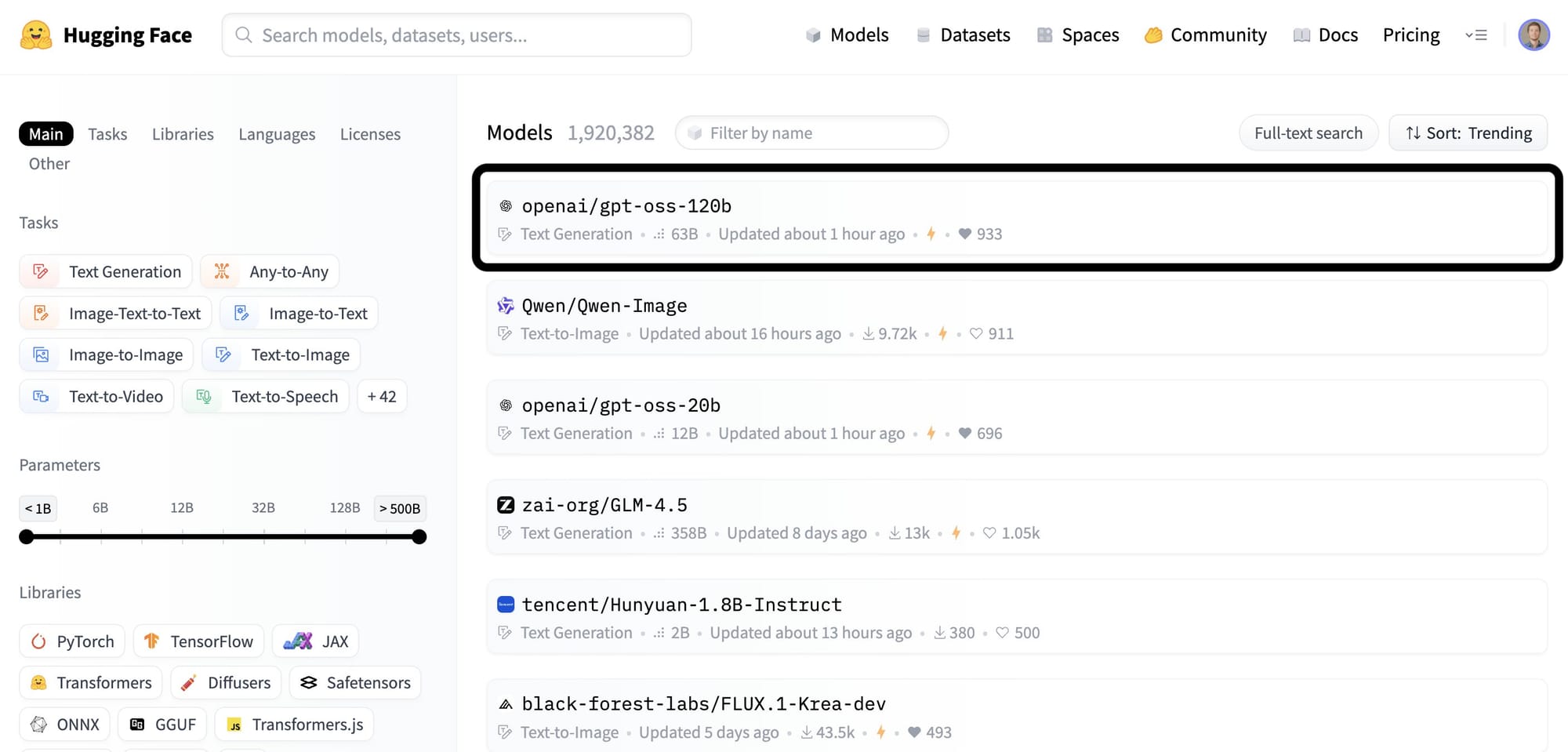This screenshot has height=752, width=1568.
Task: Switch to the Tasks filter tab
Action: point(107,134)
